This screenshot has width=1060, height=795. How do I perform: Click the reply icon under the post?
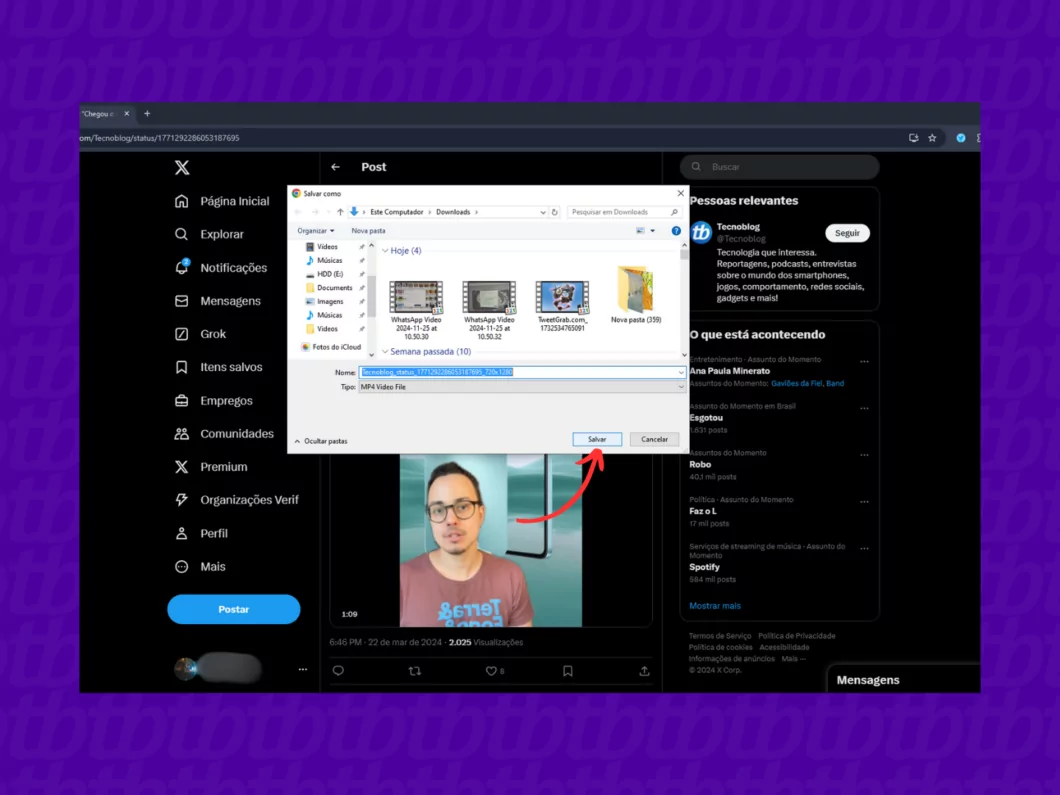coord(339,671)
